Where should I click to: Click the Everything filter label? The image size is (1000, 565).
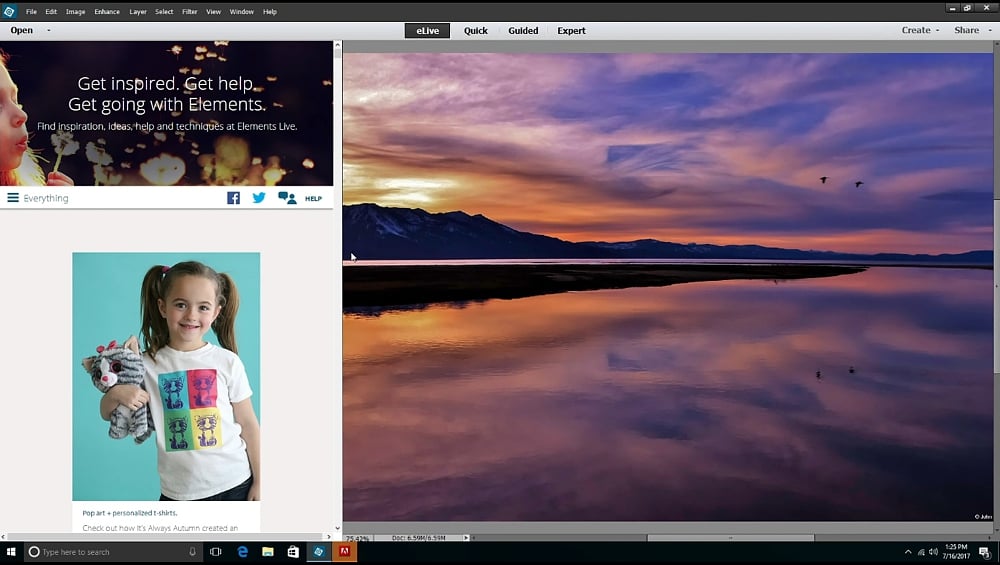[x=46, y=198]
